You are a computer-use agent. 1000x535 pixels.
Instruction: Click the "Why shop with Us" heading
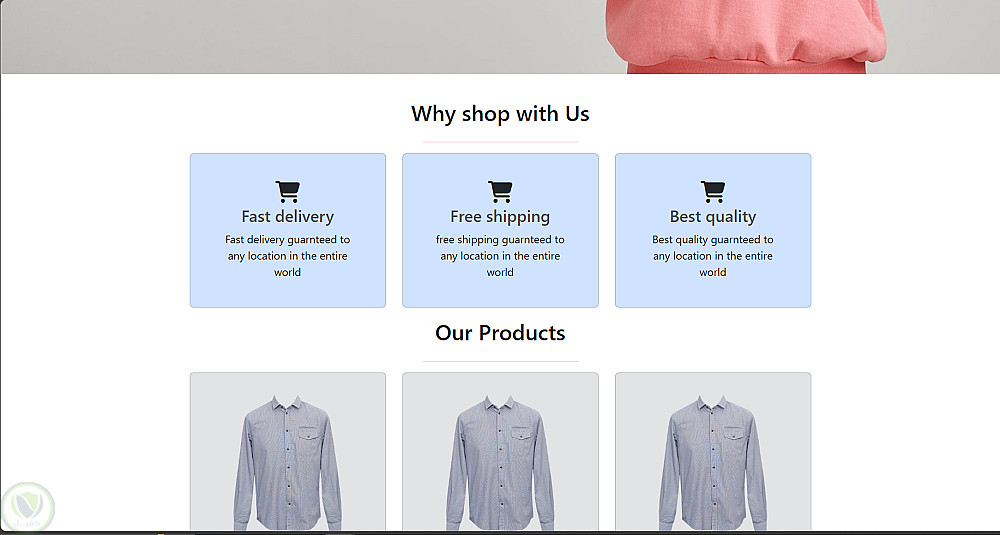[x=500, y=114]
